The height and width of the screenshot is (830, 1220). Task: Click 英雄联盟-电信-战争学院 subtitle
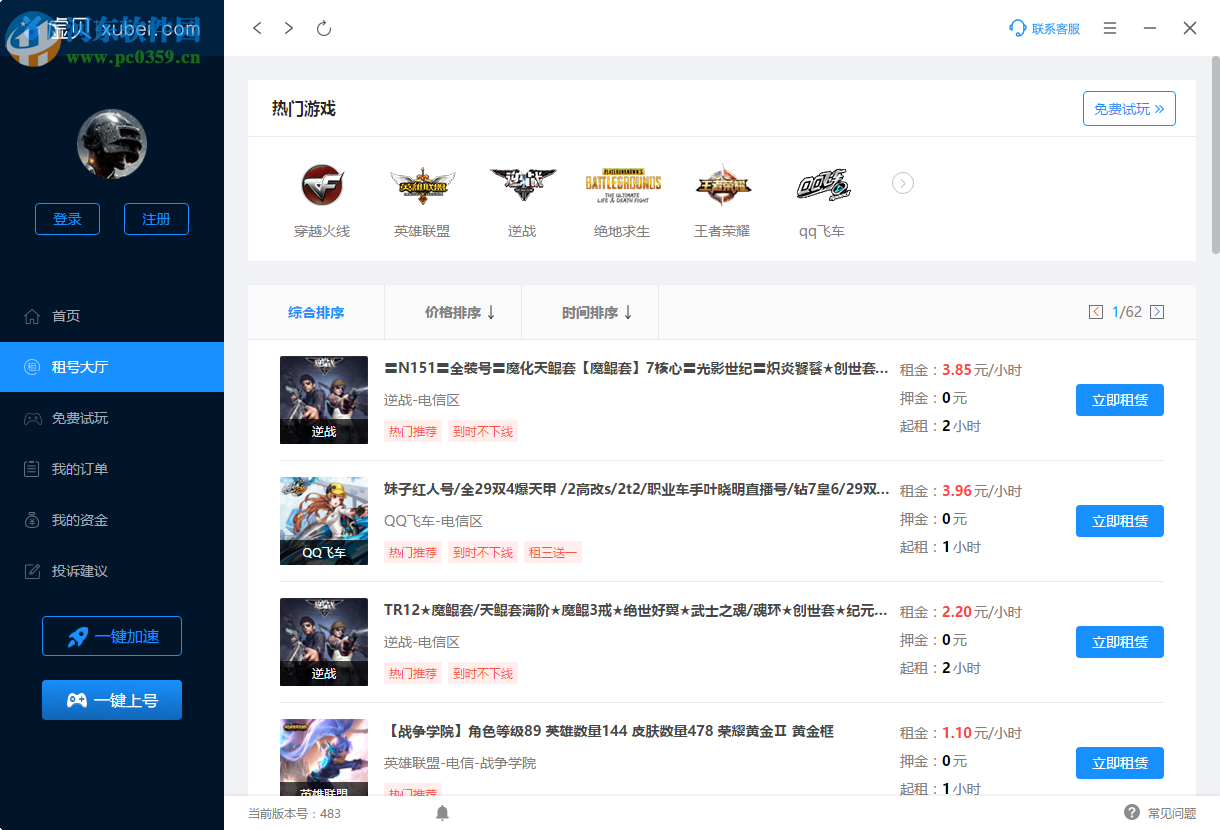point(460,763)
